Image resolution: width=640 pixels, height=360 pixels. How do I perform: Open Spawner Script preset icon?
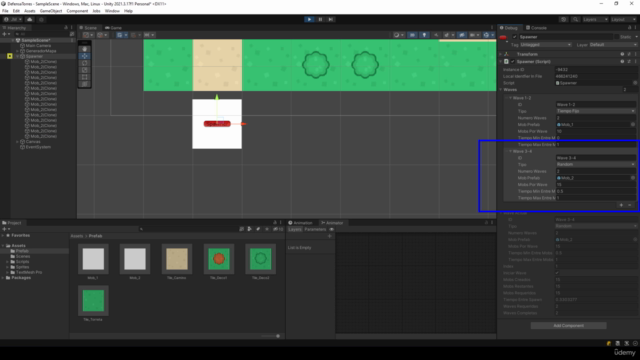tap(629, 62)
